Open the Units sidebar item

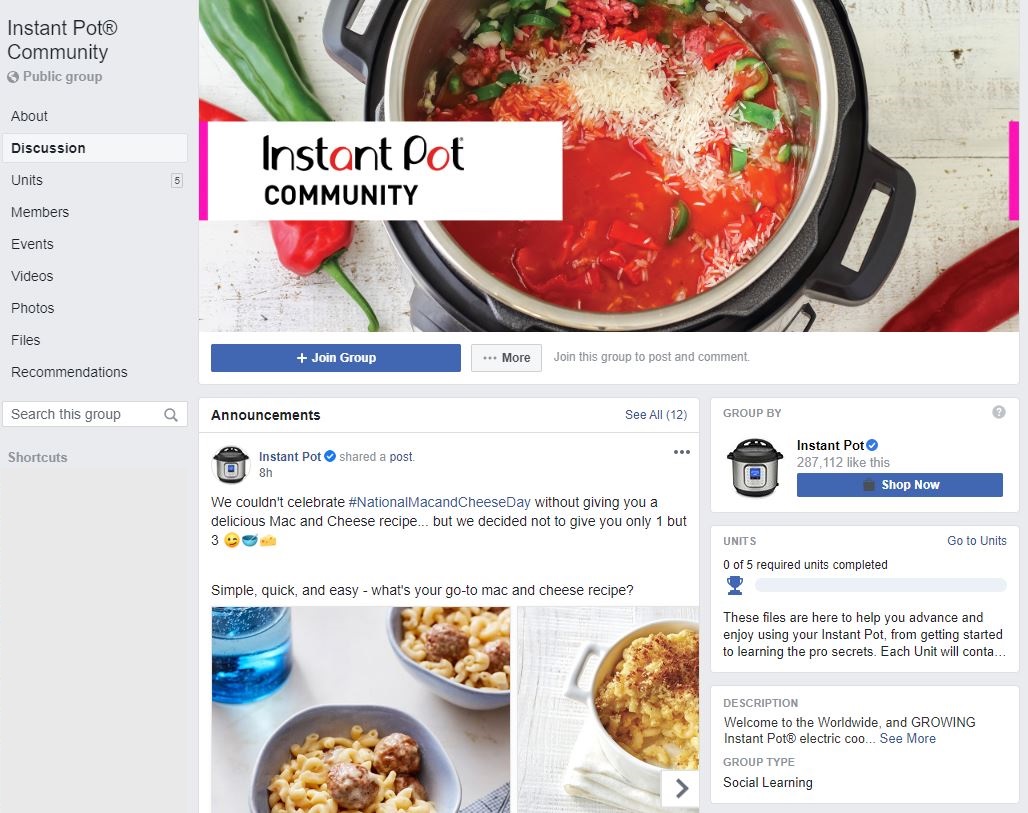pyautogui.click(x=95, y=180)
